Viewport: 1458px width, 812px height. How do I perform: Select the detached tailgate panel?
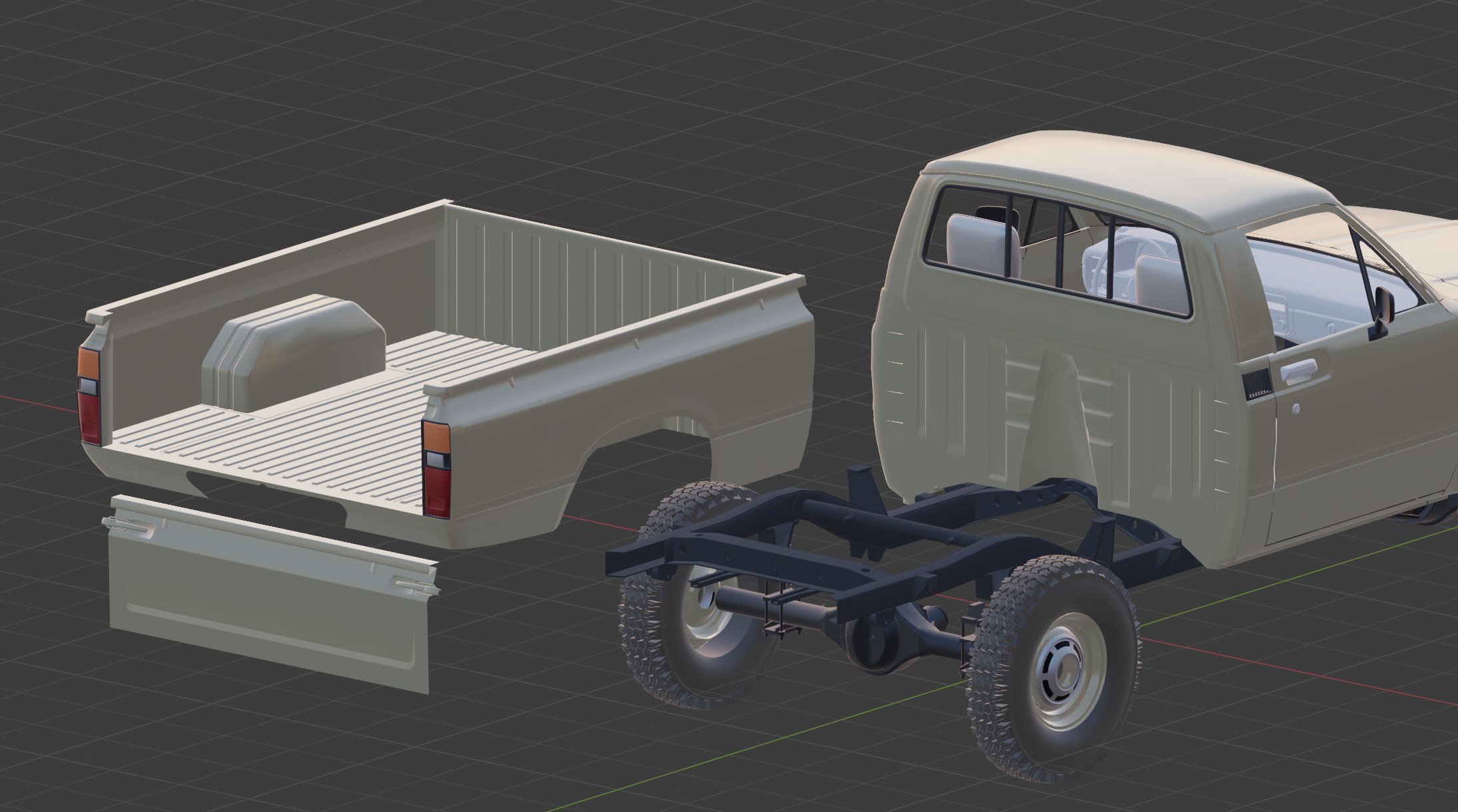[x=266, y=605]
